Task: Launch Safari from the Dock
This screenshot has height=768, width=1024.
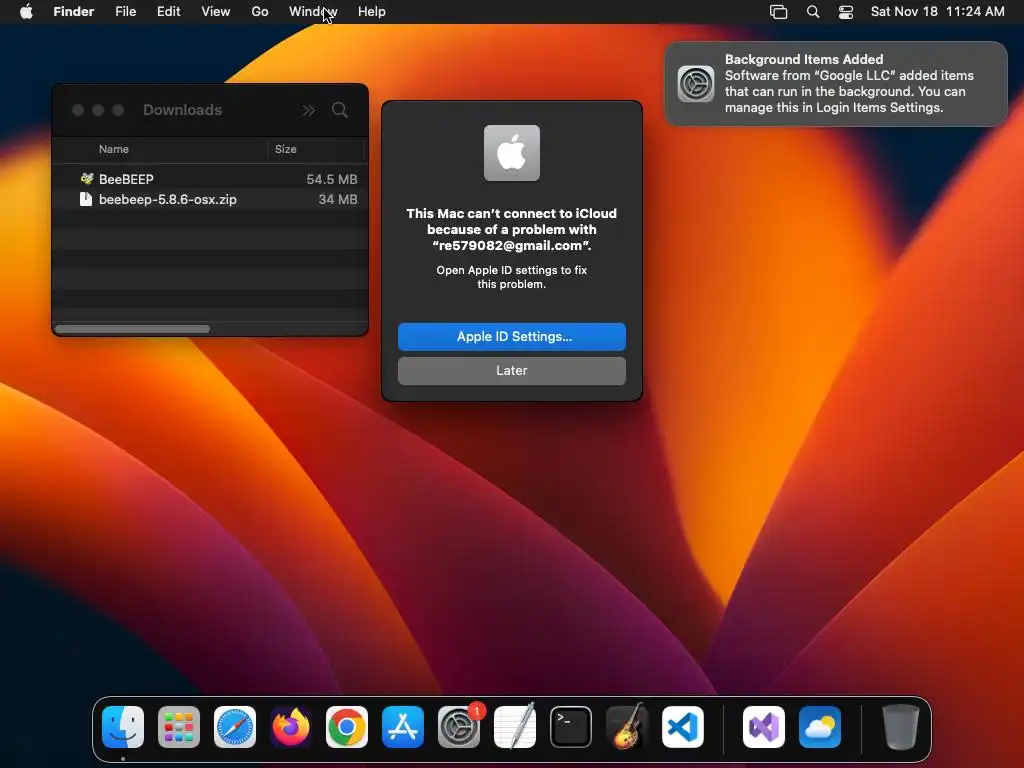Action: pos(235,727)
